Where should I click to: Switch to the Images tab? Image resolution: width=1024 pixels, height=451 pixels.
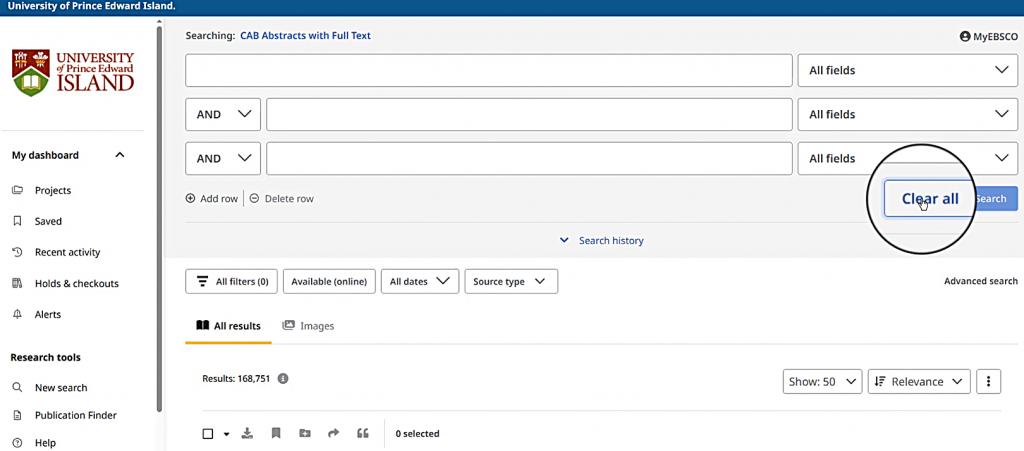(308, 326)
